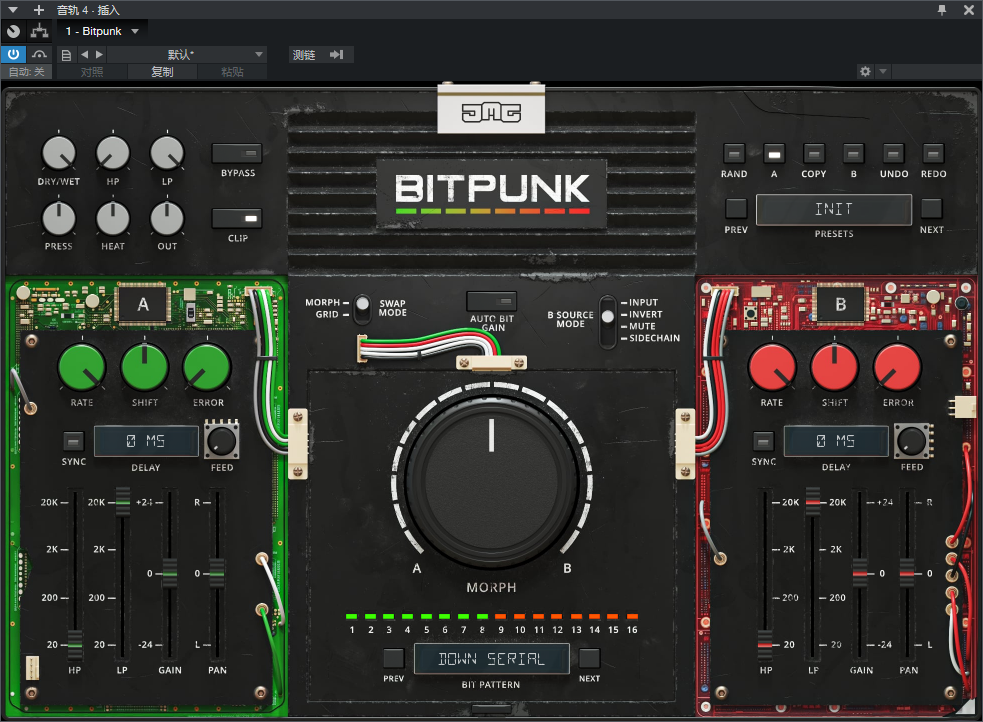Click PREV button beside the INIT presets display
The height and width of the screenshot is (722, 983).
(x=736, y=208)
